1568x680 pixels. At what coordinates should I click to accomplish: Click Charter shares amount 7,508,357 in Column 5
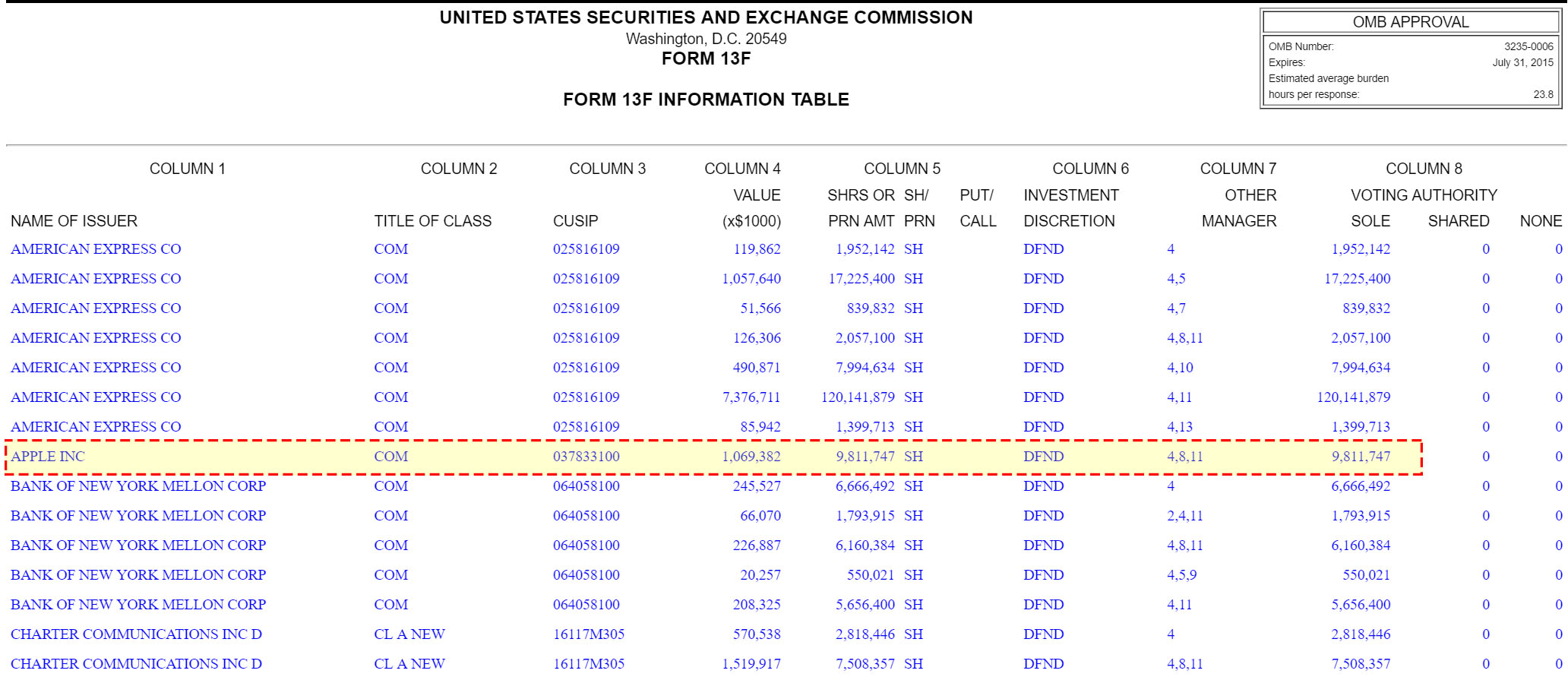[x=865, y=664]
